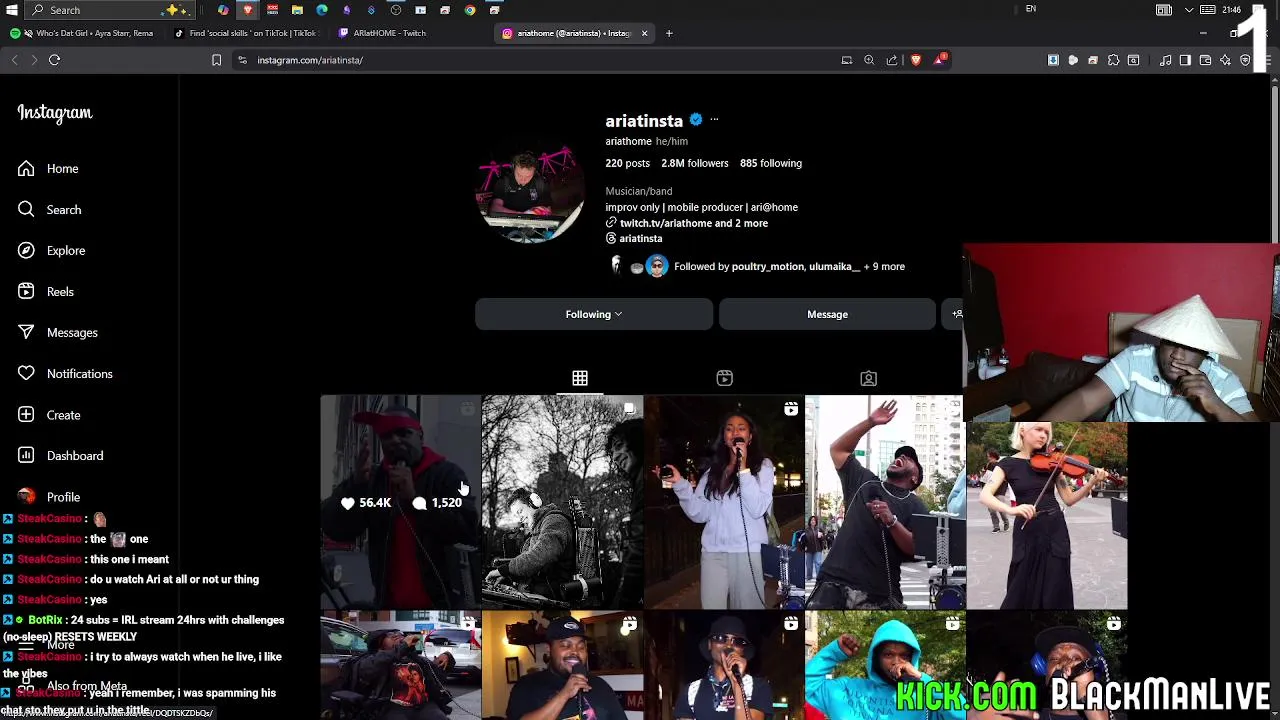Click the browser downloads icon
The image size is (1280, 720).
[x=1053, y=60]
